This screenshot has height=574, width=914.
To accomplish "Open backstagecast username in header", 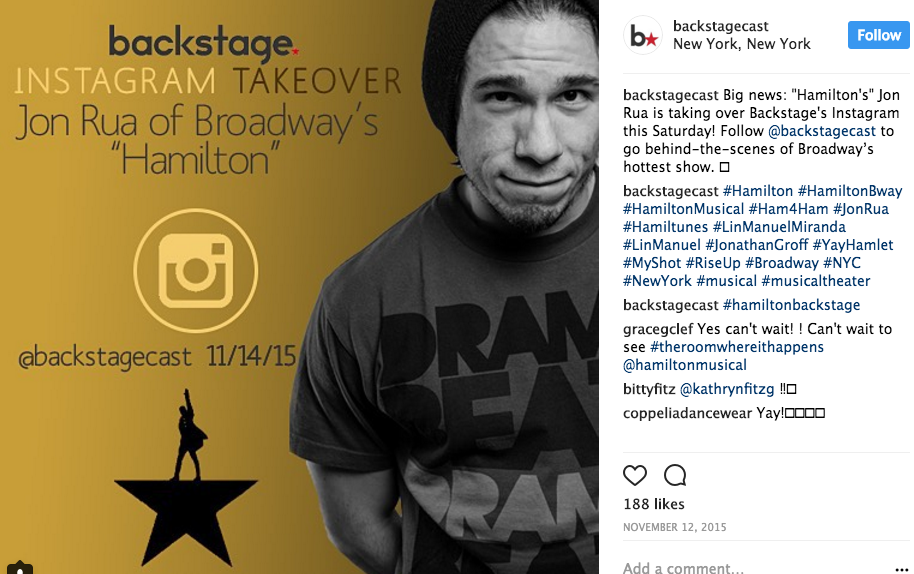I will click(720, 26).
